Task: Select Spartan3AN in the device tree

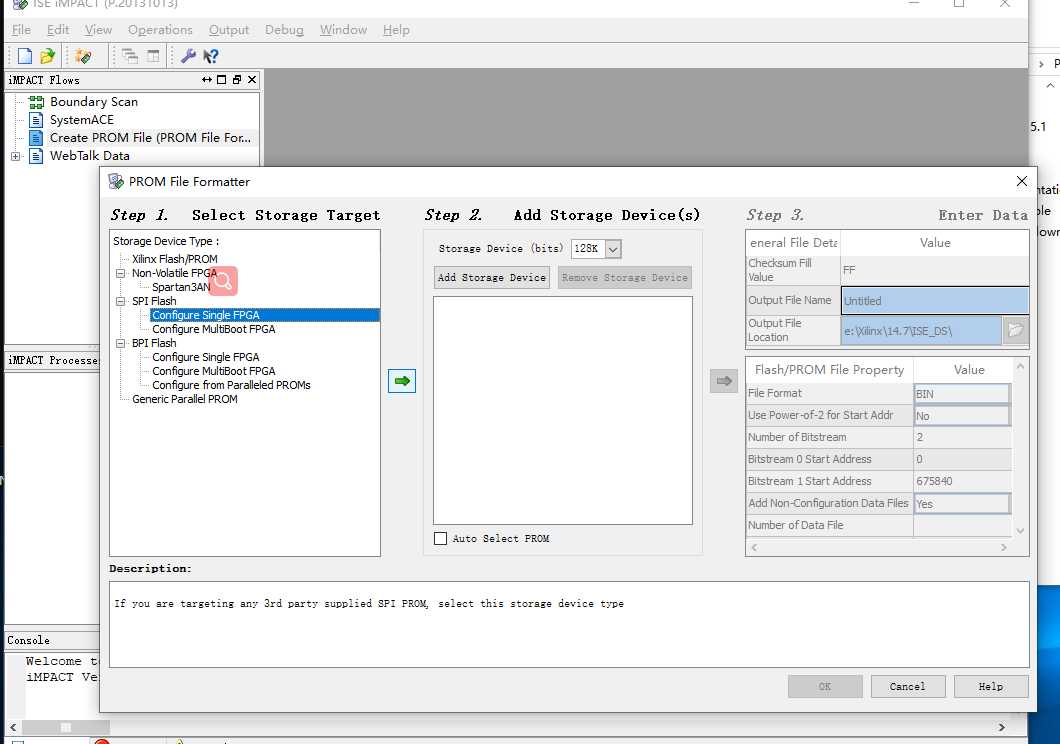Action: coord(181,287)
